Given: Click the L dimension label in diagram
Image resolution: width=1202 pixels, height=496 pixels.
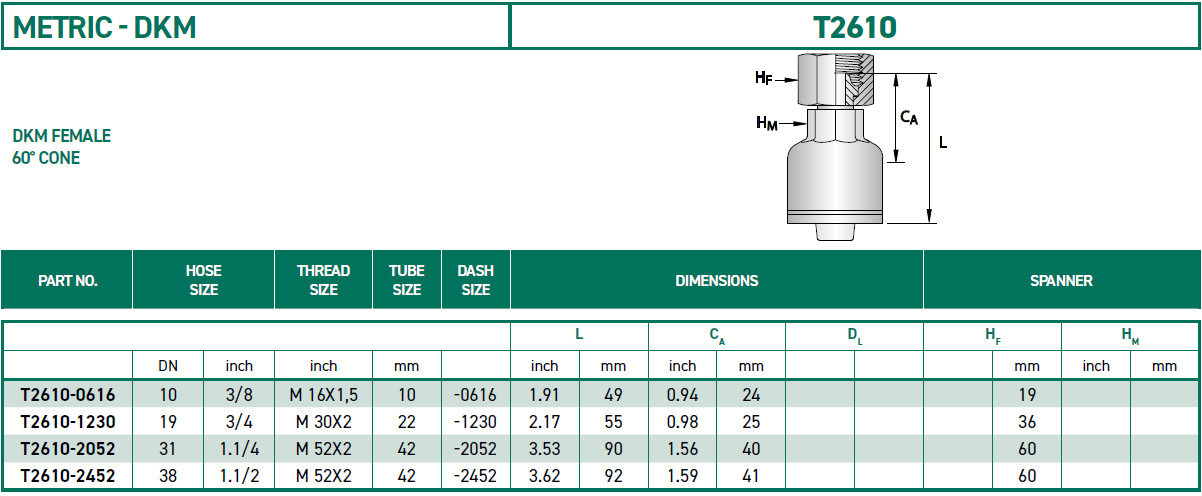Looking at the screenshot, I should click(x=943, y=143).
